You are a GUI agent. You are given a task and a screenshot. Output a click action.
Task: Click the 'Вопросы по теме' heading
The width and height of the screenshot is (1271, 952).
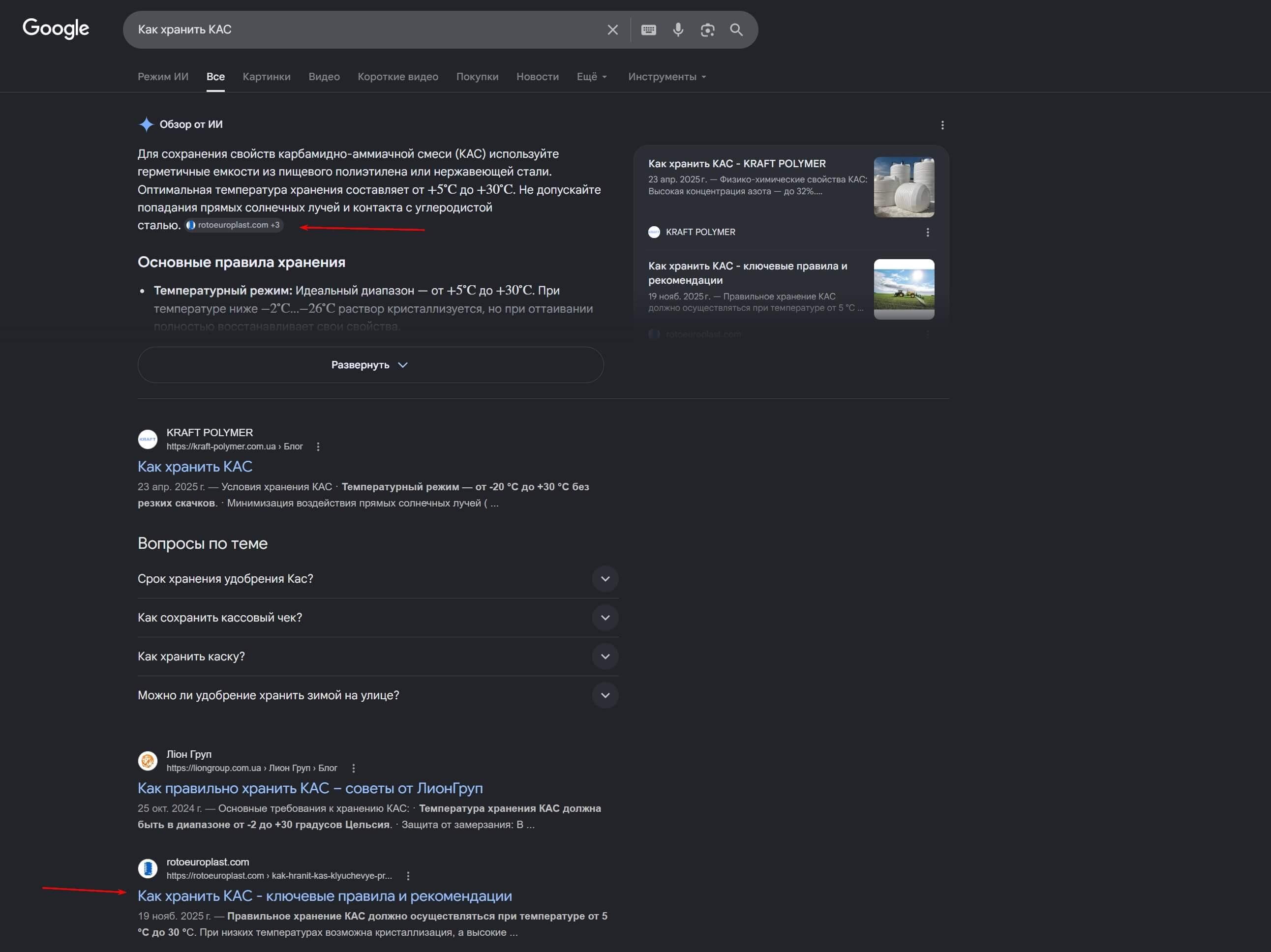click(202, 543)
